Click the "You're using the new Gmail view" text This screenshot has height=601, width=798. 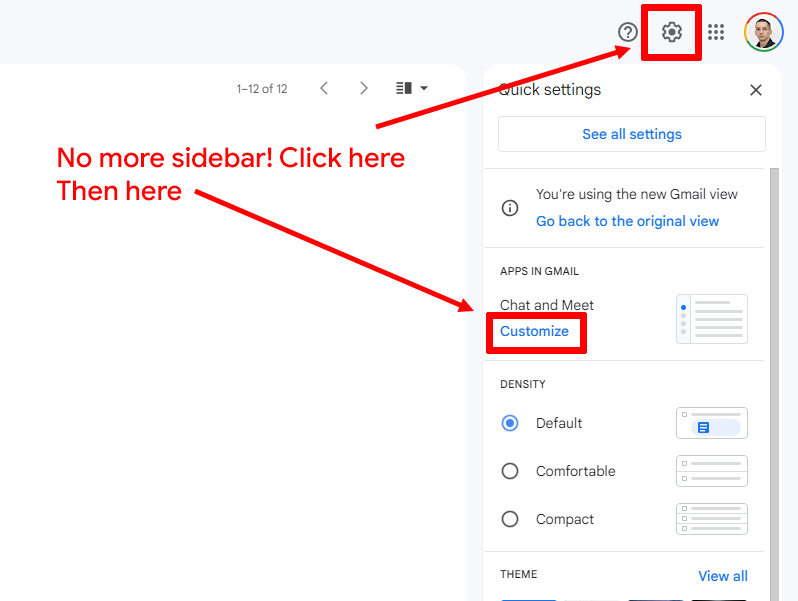tap(636, 194)
